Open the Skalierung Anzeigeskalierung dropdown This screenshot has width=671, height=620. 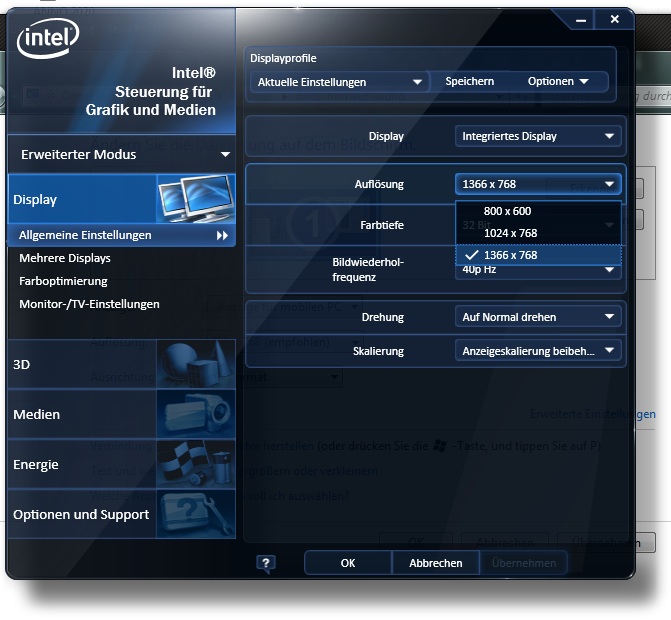tap(538, 351)
